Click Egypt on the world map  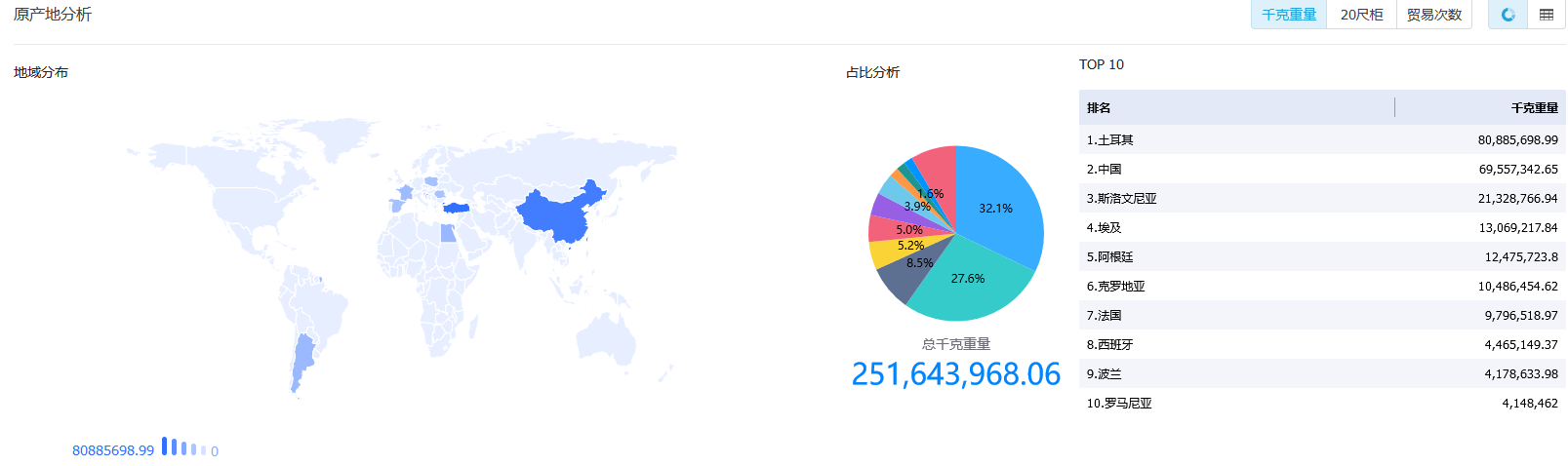448,233
